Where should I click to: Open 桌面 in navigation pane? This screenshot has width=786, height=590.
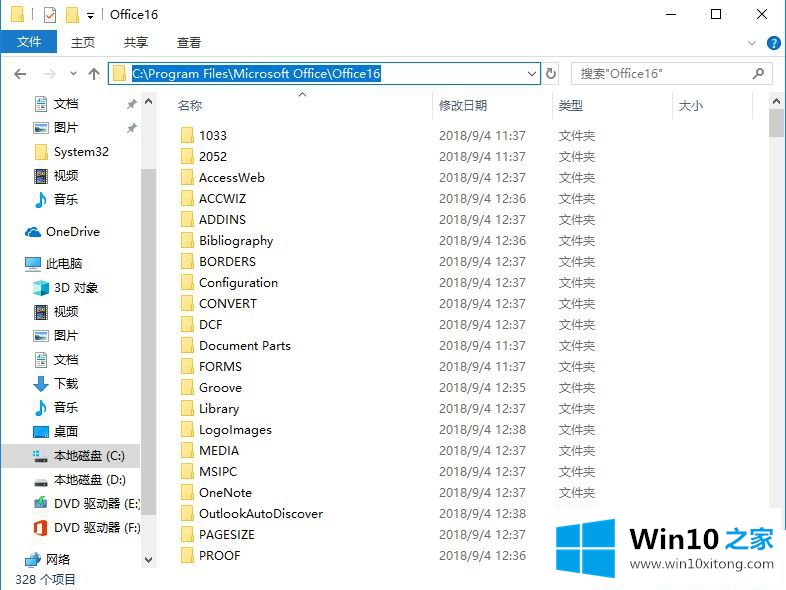pyautogui.click(x=66, y=432)
